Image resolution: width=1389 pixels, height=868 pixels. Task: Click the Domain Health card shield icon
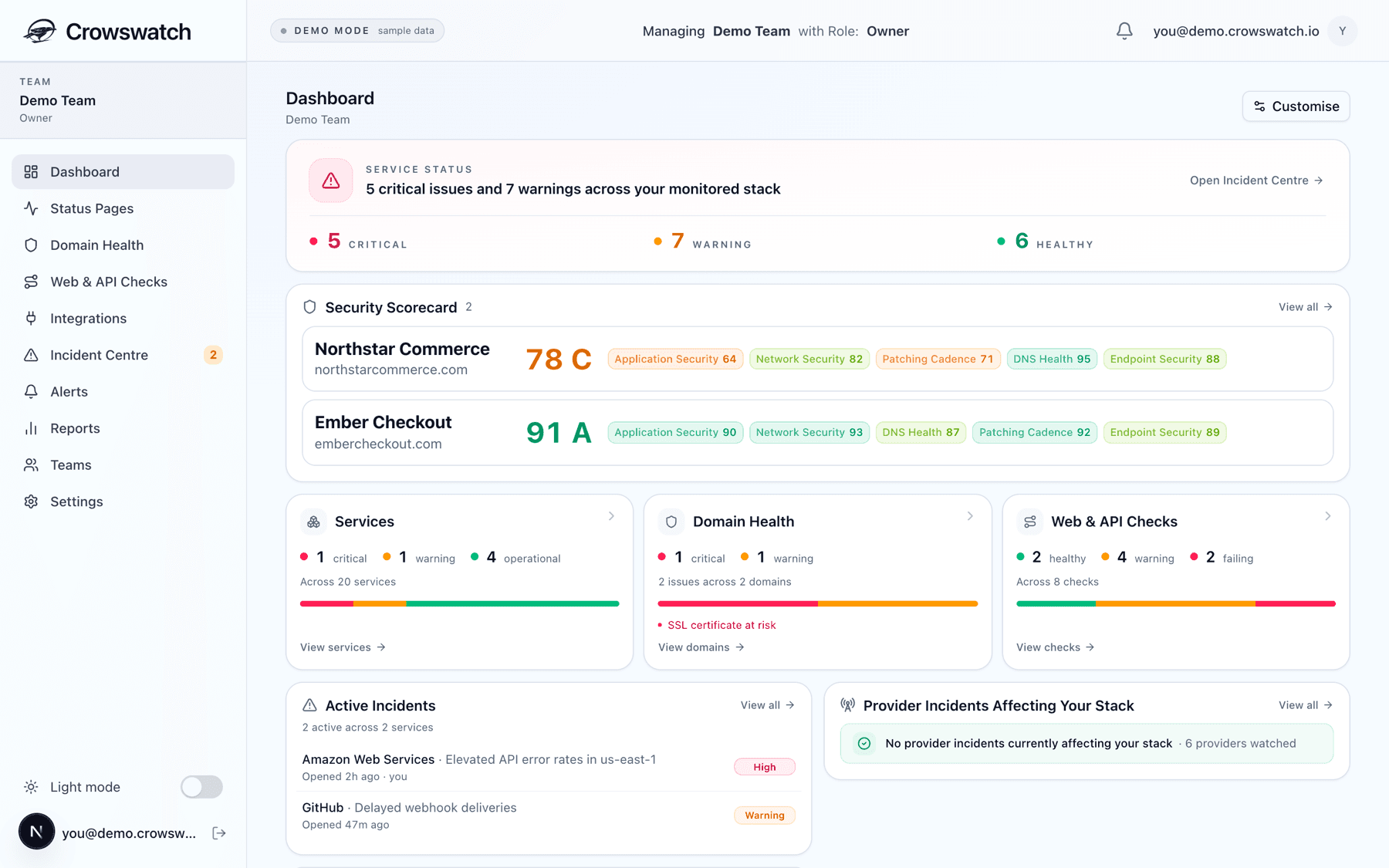(671, 522)
